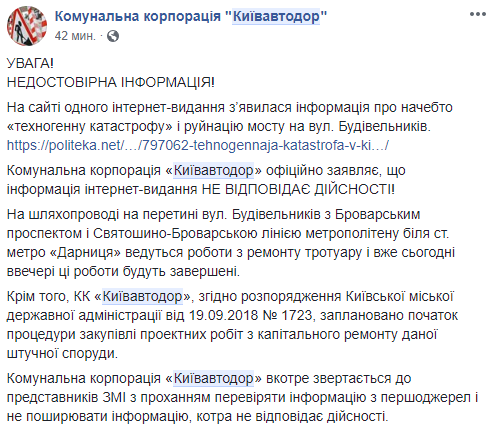Screen dimensions: 491x429
Task: Click highlighted «Київавтодор» before "офіційно заявляє"
Action: tap(214, 170)
